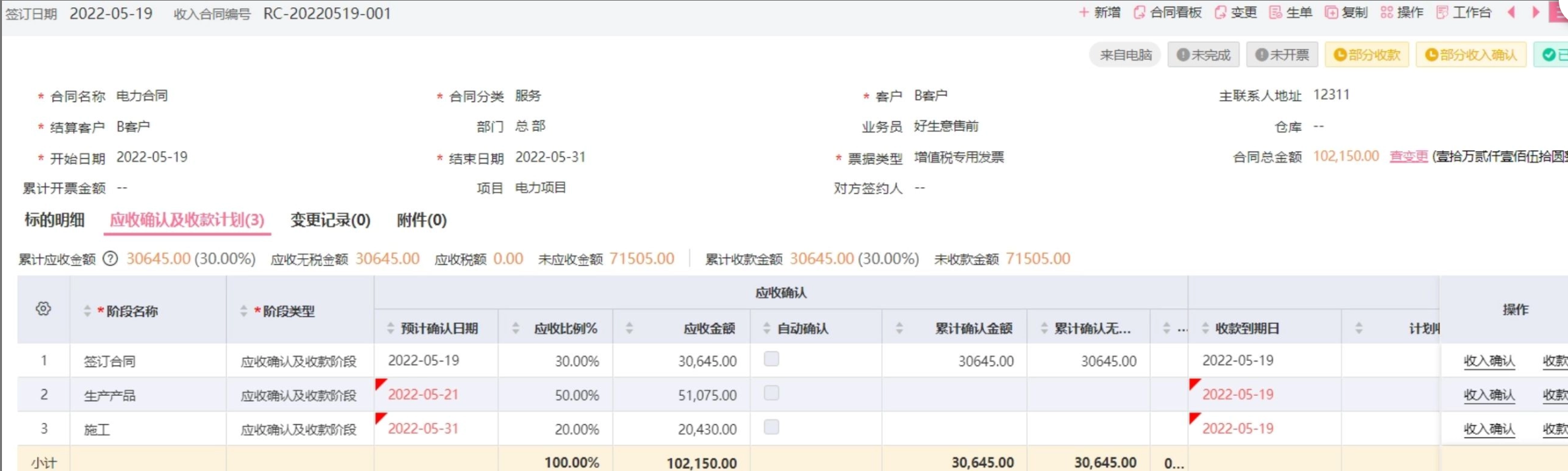Click the 累计应收金额 help question icon

point(111,259)
